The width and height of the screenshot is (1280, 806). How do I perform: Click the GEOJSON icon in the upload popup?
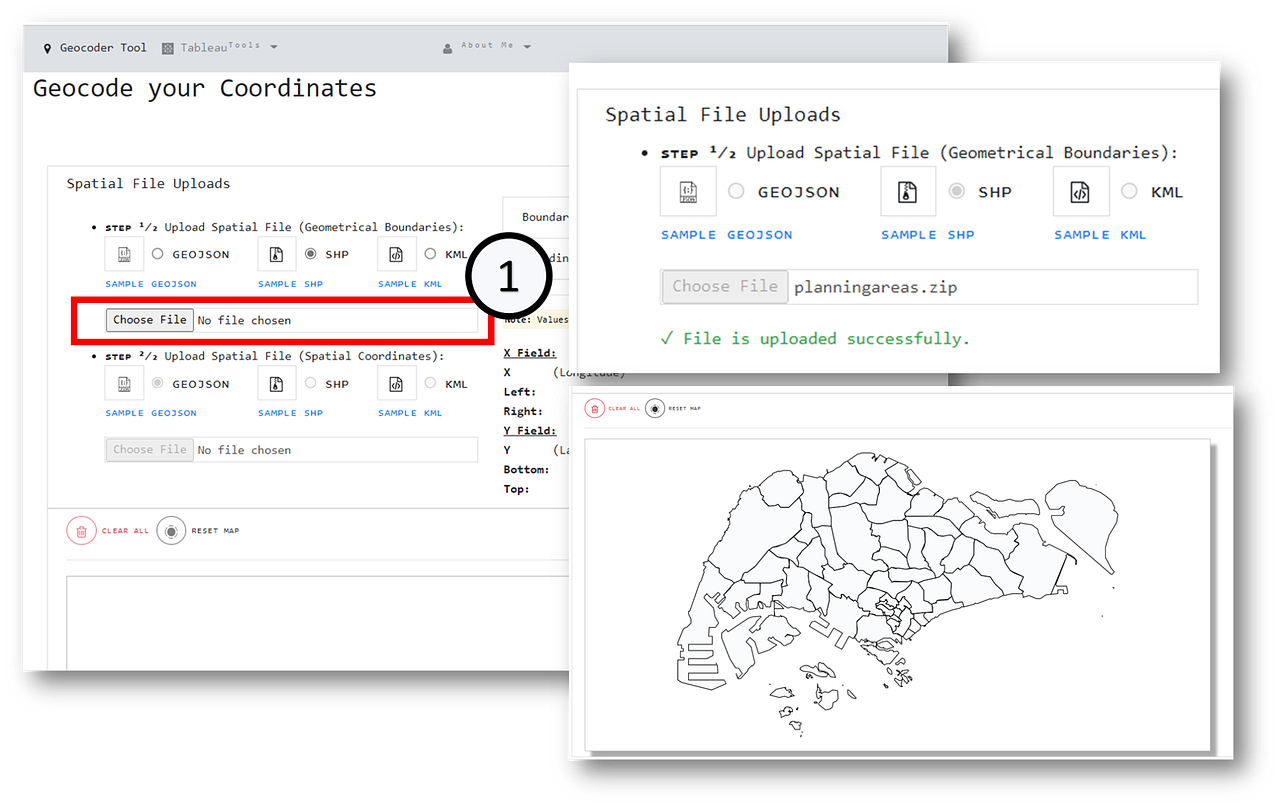[x=688, y=191]
